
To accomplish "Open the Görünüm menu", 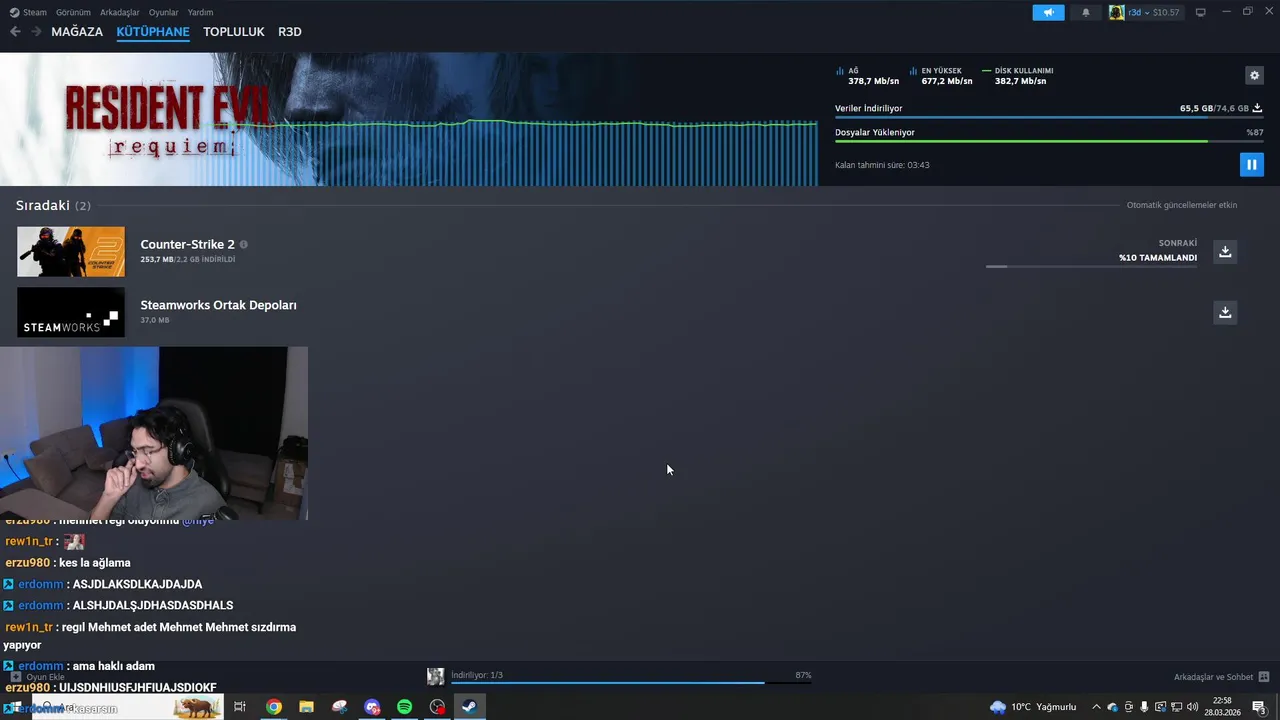I will [73, 12].
